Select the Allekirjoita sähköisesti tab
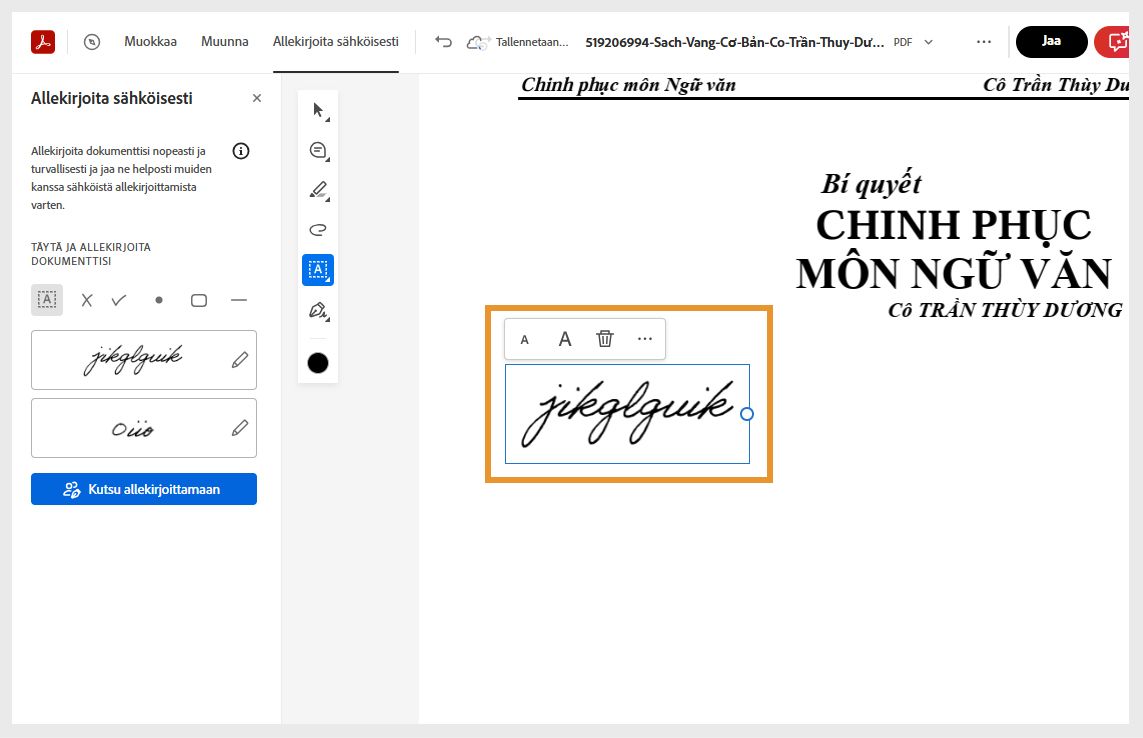This screenshot has height=738, width=1143. click(336, 42)
